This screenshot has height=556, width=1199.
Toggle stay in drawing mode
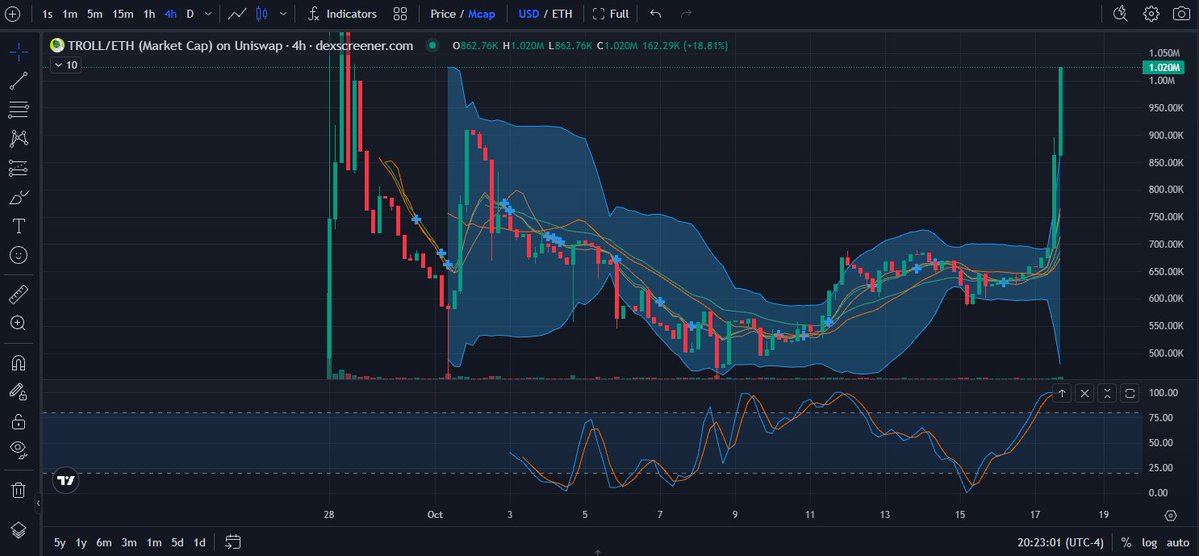[18, 392]
